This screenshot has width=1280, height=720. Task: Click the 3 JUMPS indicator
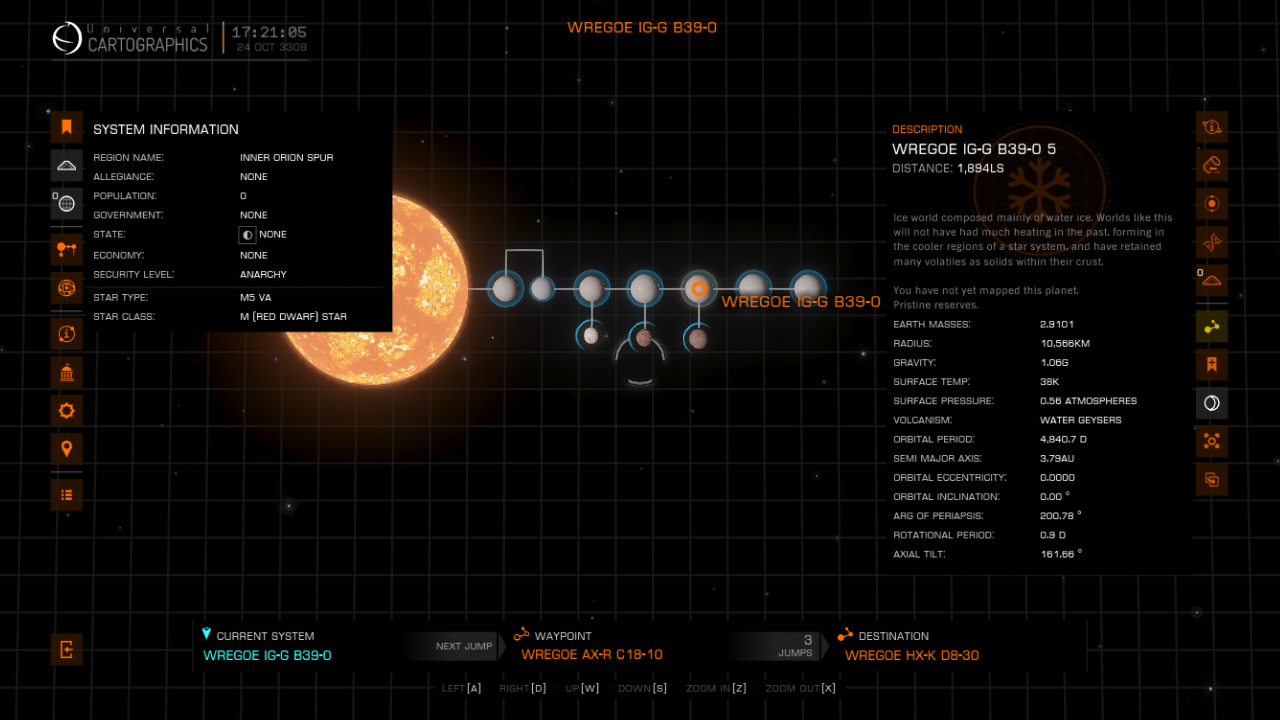(796, 646)
